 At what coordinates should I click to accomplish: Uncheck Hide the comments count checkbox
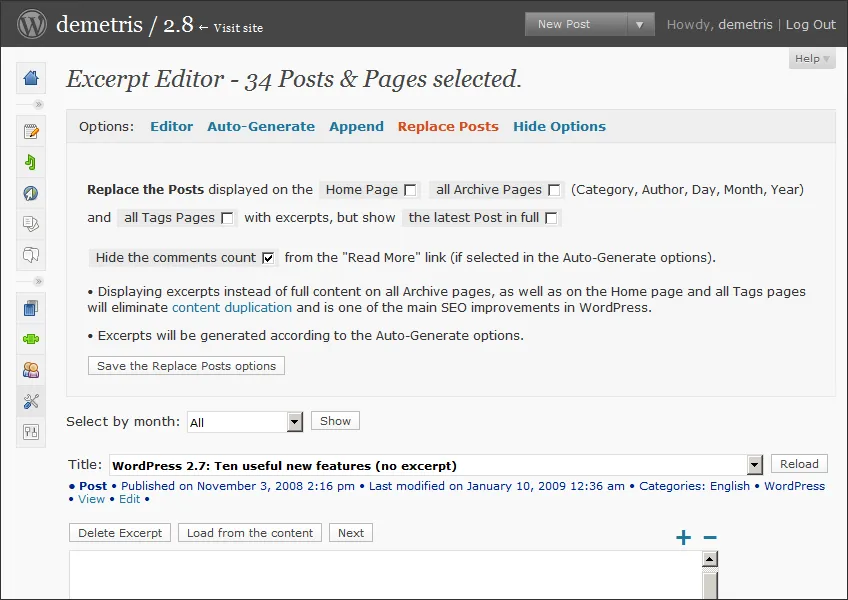coord(268,258)
